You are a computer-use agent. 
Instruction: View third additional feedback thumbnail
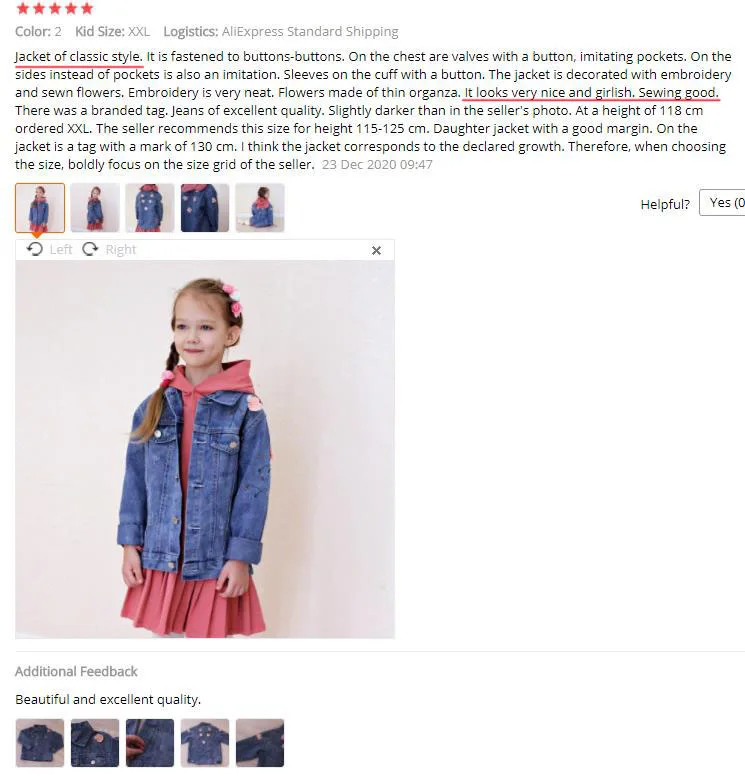[150, 743]
